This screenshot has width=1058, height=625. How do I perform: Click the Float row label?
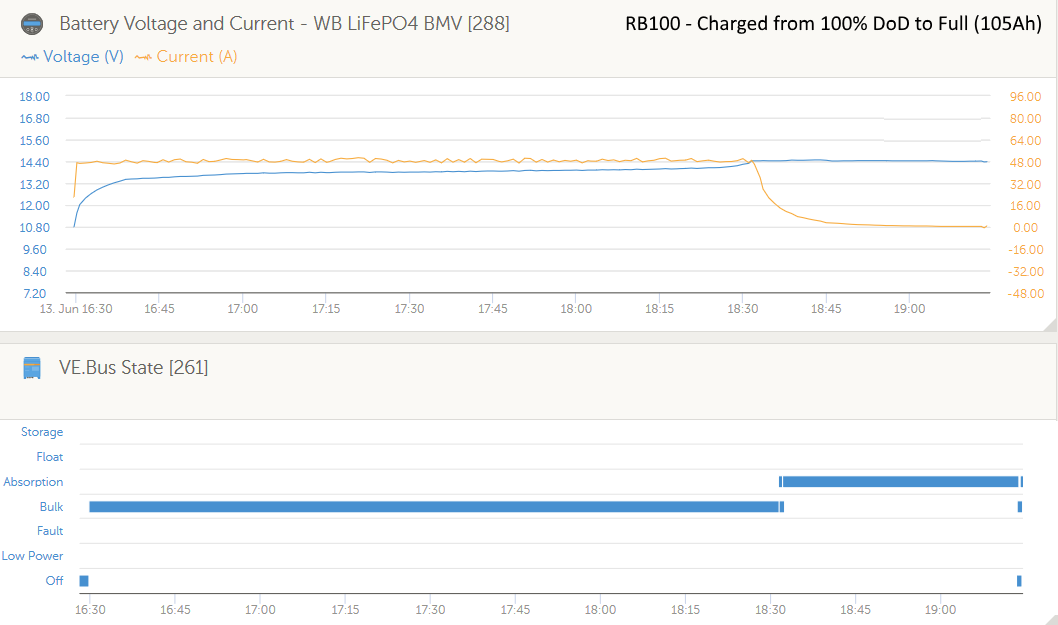(50, 457)
